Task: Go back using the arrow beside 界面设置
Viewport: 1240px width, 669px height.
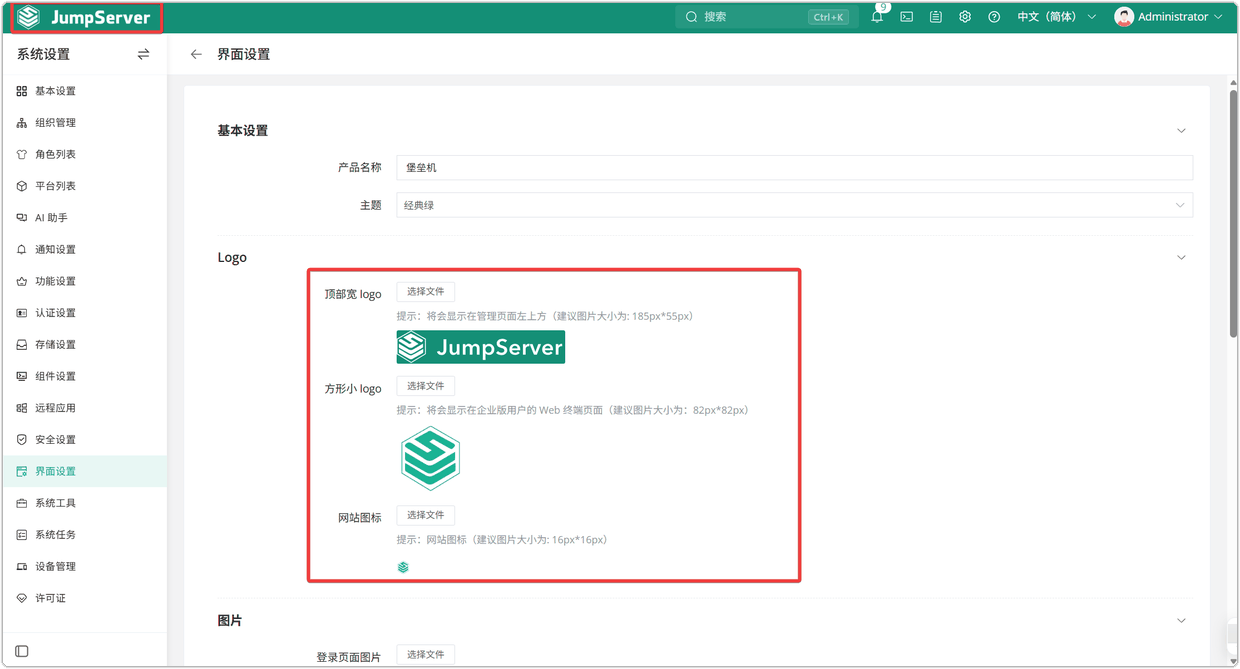Action: tap(196, 54)
